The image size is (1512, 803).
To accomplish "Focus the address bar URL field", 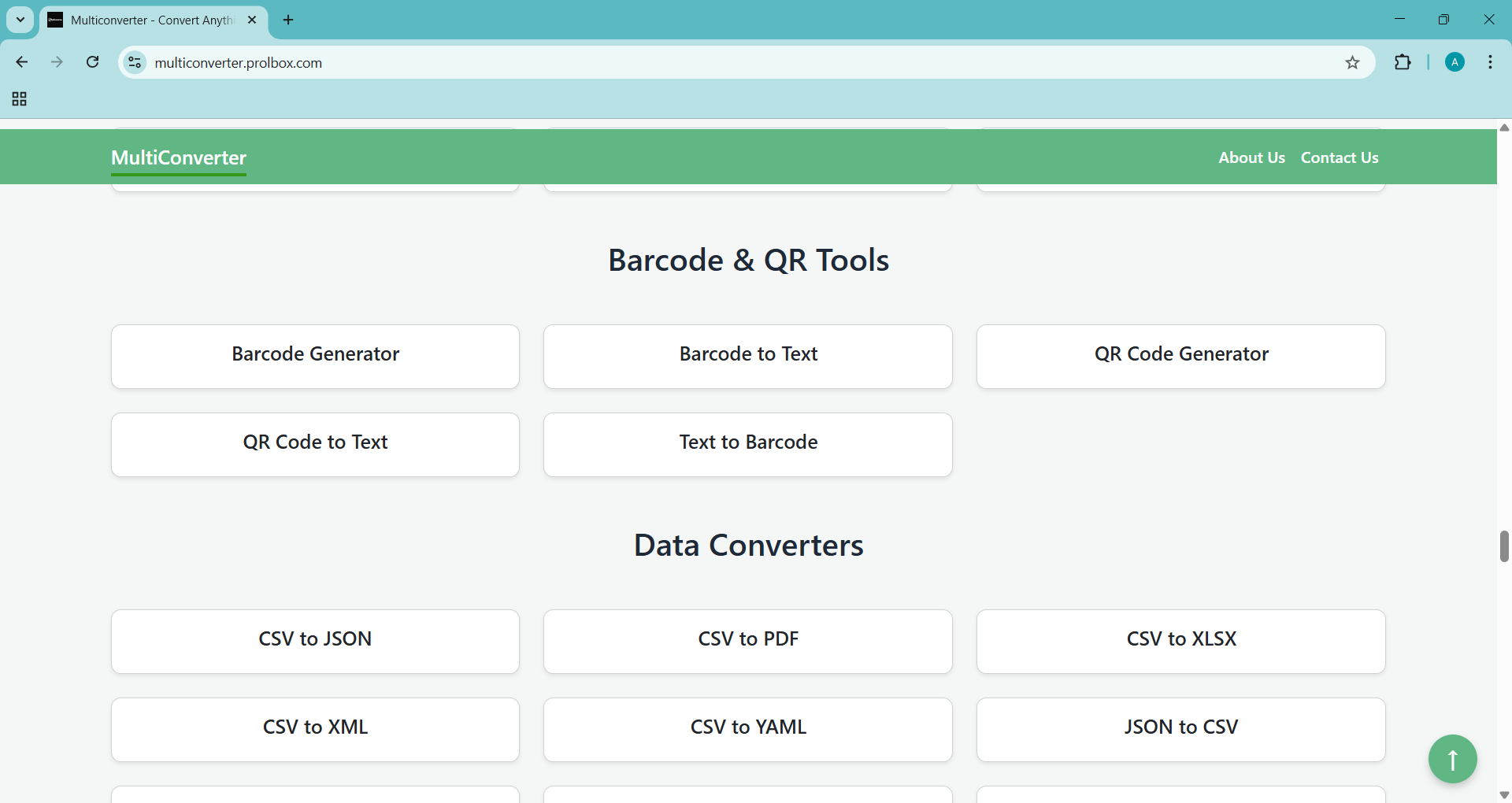I will tap(709, 63).
